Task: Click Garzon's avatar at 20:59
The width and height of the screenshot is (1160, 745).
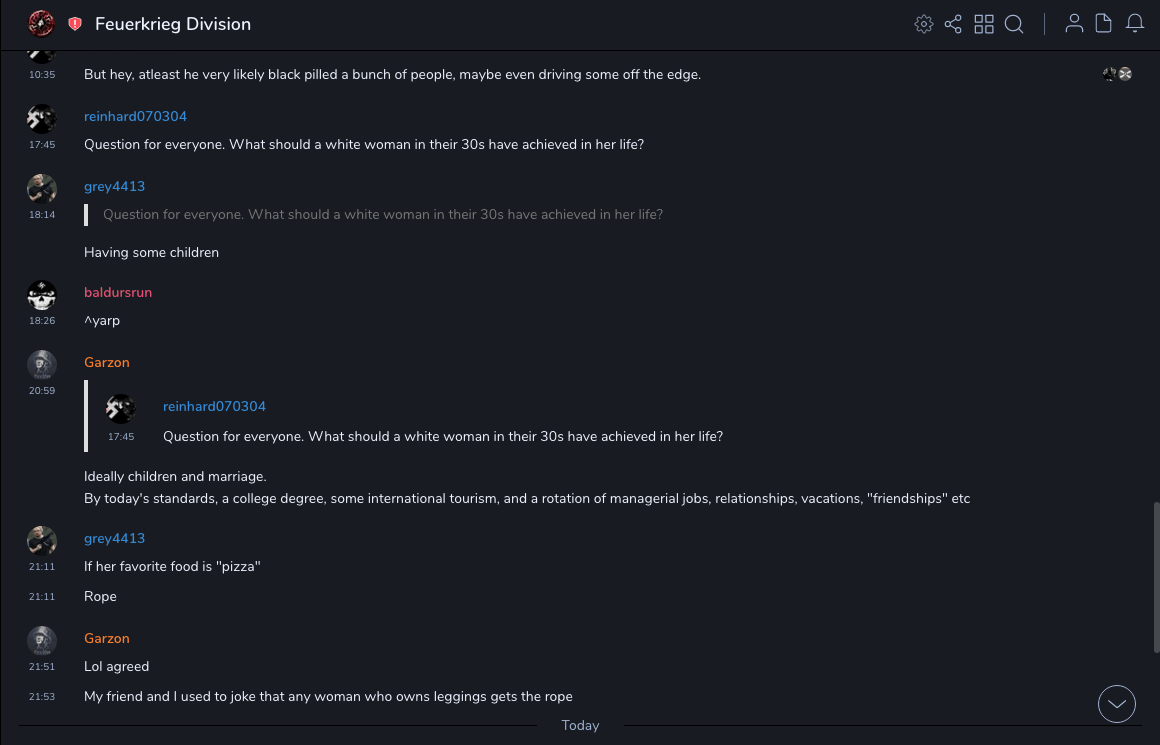Action: (x=42, y=365)
